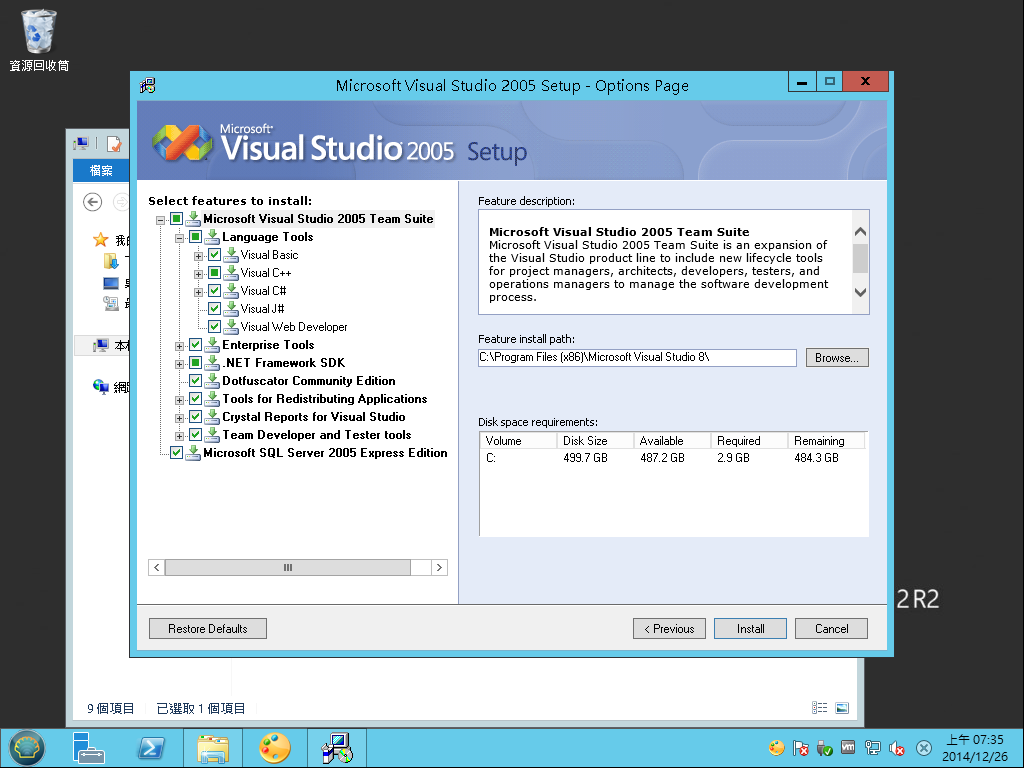Toggle the .NET Framework SDK checkbox
This screenshot has width=1024, height=768.
195,362
